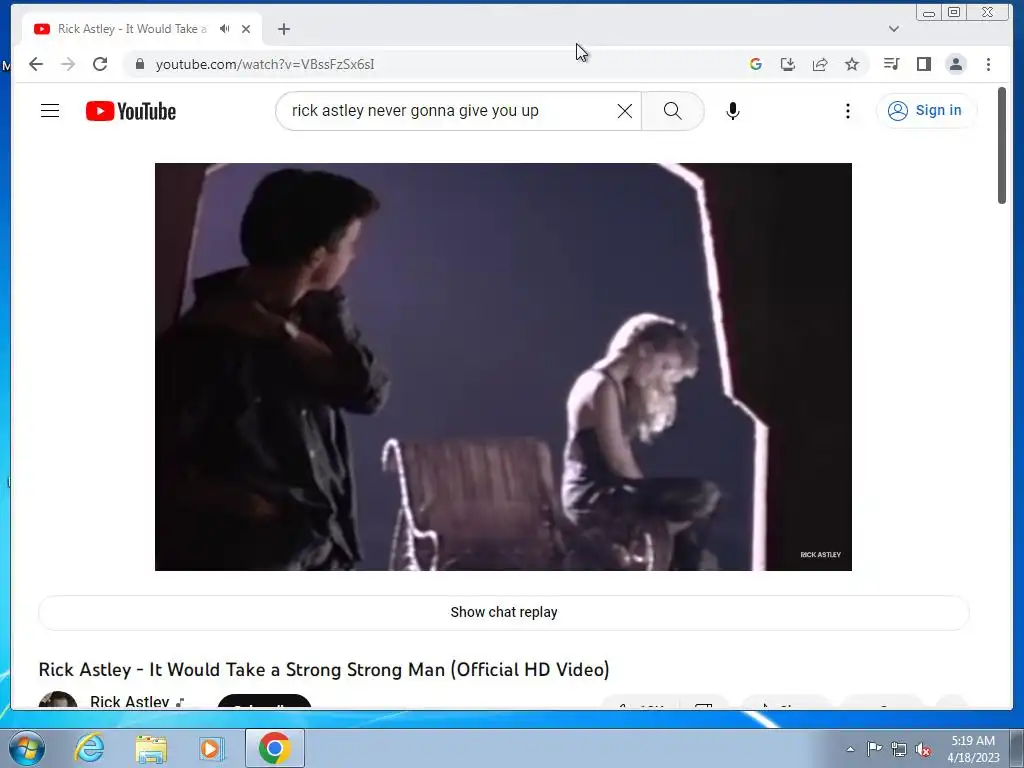Open Windows Explorer from the taskbar
The height and width of the screenshot is (768, 1024).
[151, 748]
